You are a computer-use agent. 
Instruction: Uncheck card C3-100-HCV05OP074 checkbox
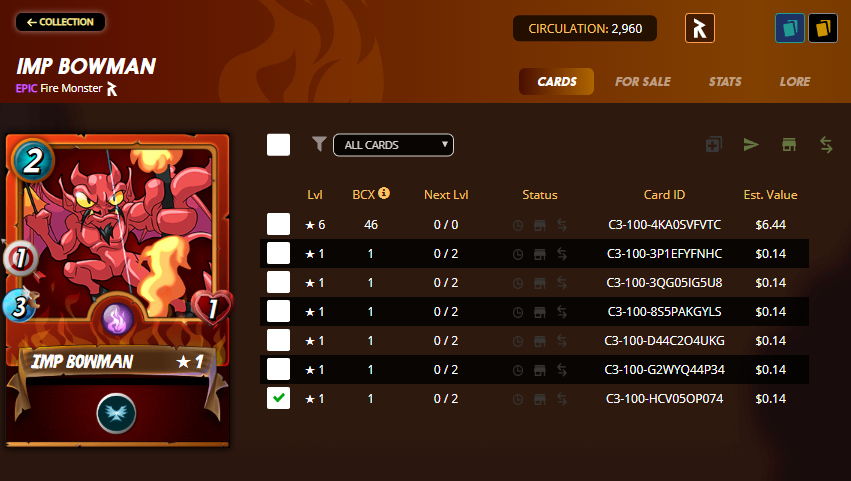(x=278, y=398)
